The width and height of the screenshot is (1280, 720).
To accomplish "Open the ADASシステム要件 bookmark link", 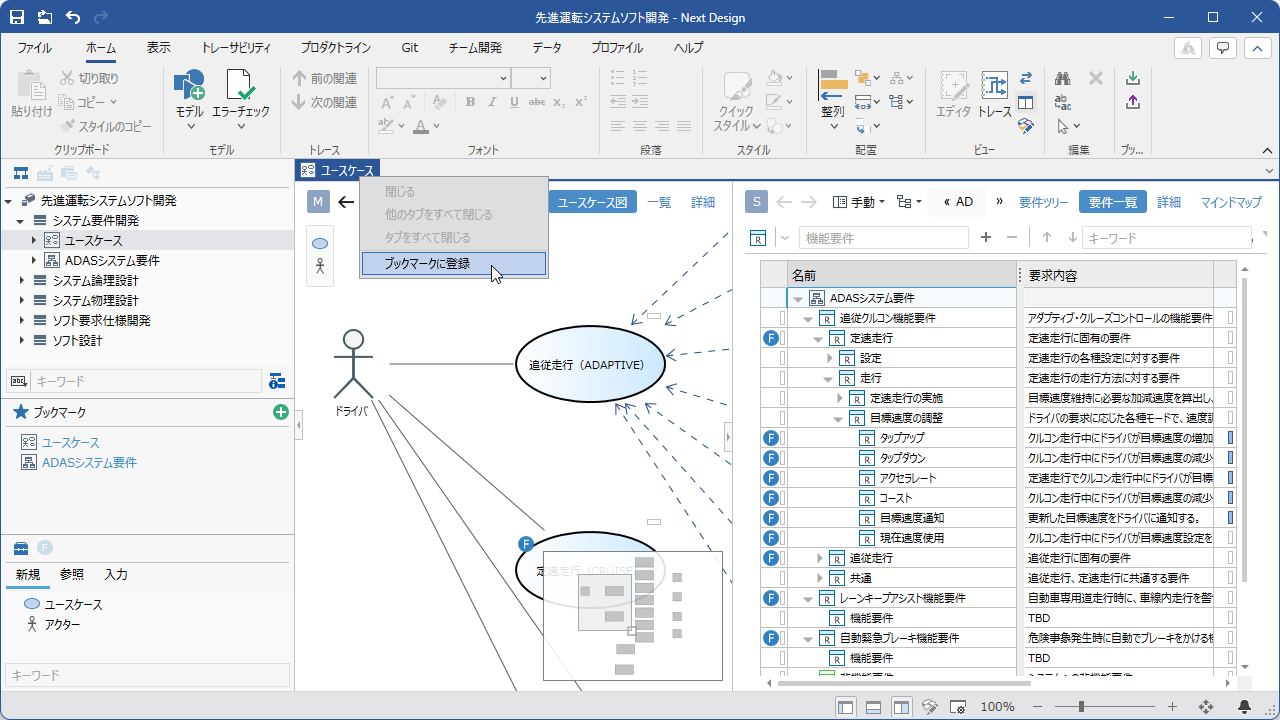I will (x=89, y=462).
